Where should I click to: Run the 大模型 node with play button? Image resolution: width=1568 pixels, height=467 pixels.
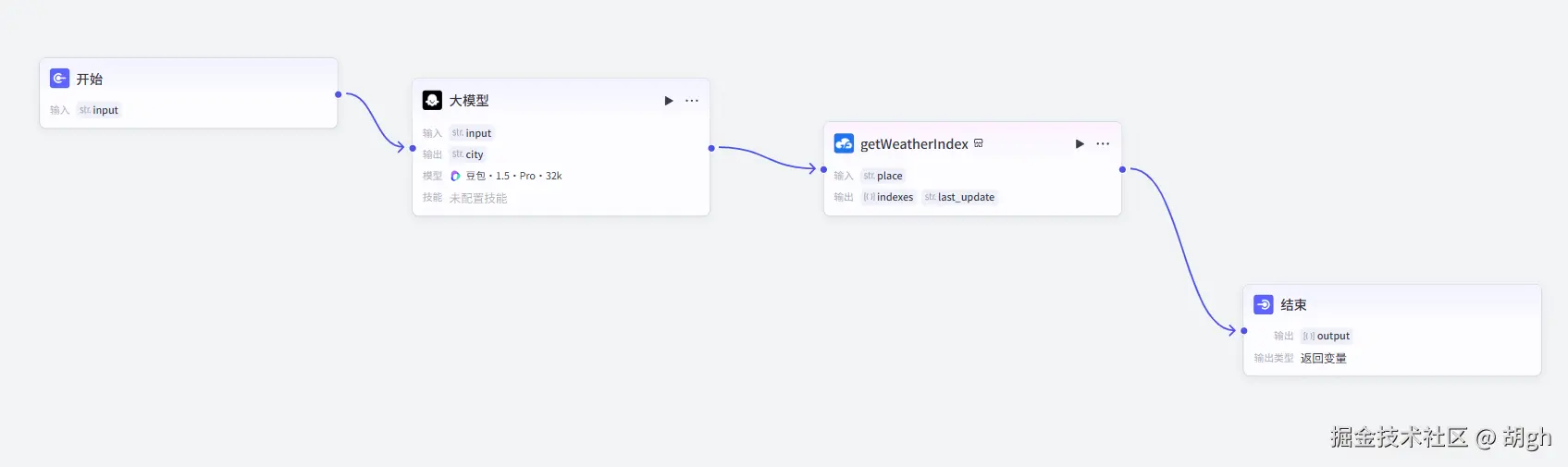[669, 101]
